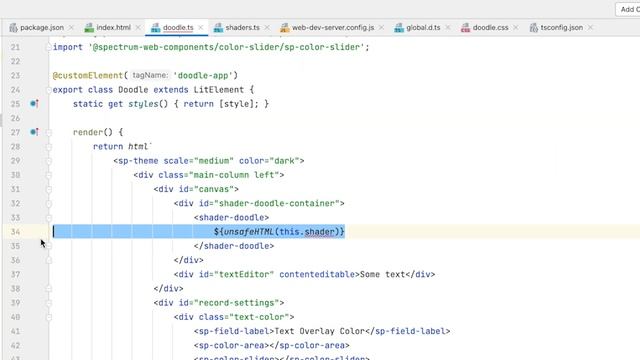Switch to the package.json tab

pyautogui.click(x=42, y=27)
